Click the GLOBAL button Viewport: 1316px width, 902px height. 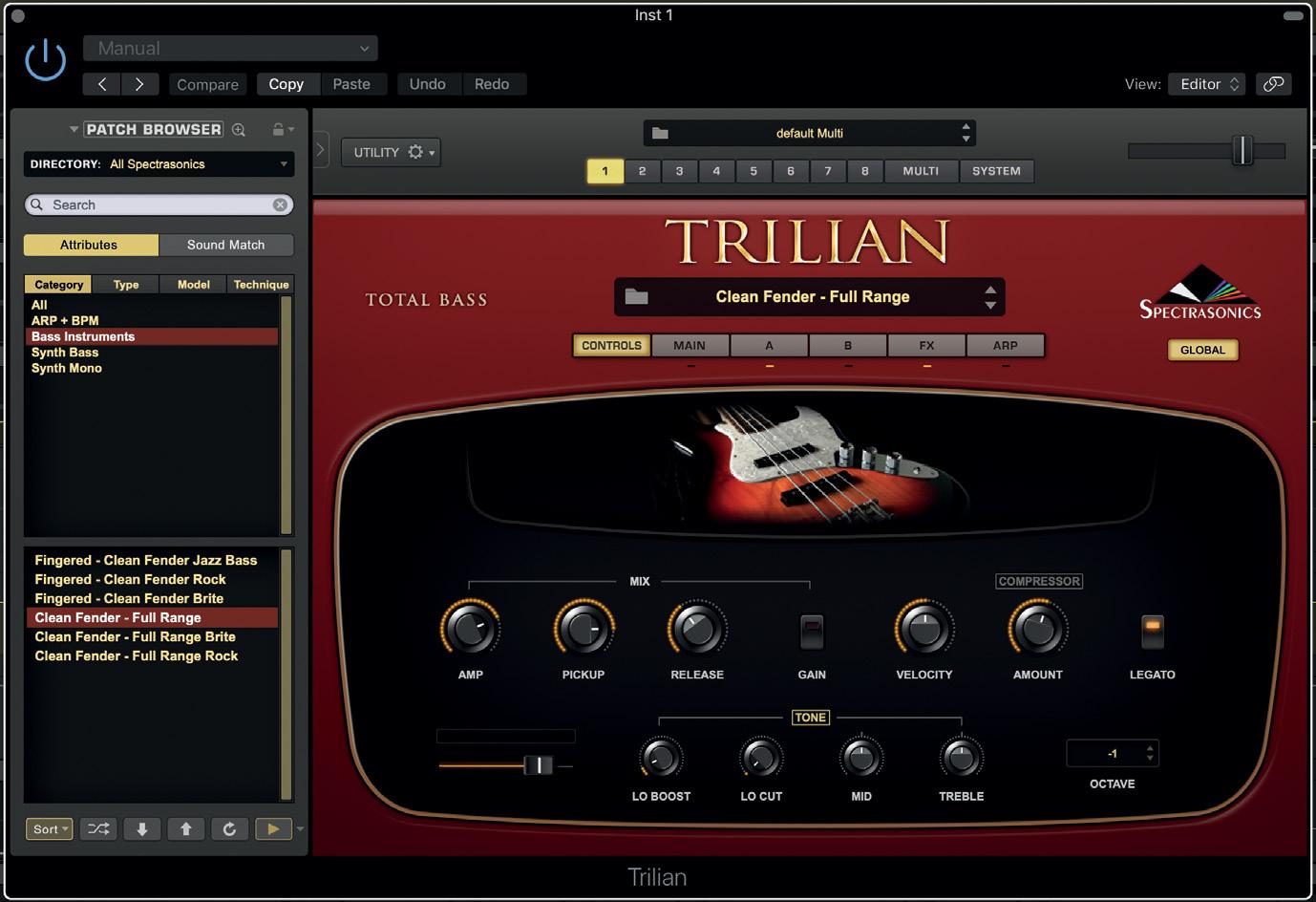tap(1202, 350)
